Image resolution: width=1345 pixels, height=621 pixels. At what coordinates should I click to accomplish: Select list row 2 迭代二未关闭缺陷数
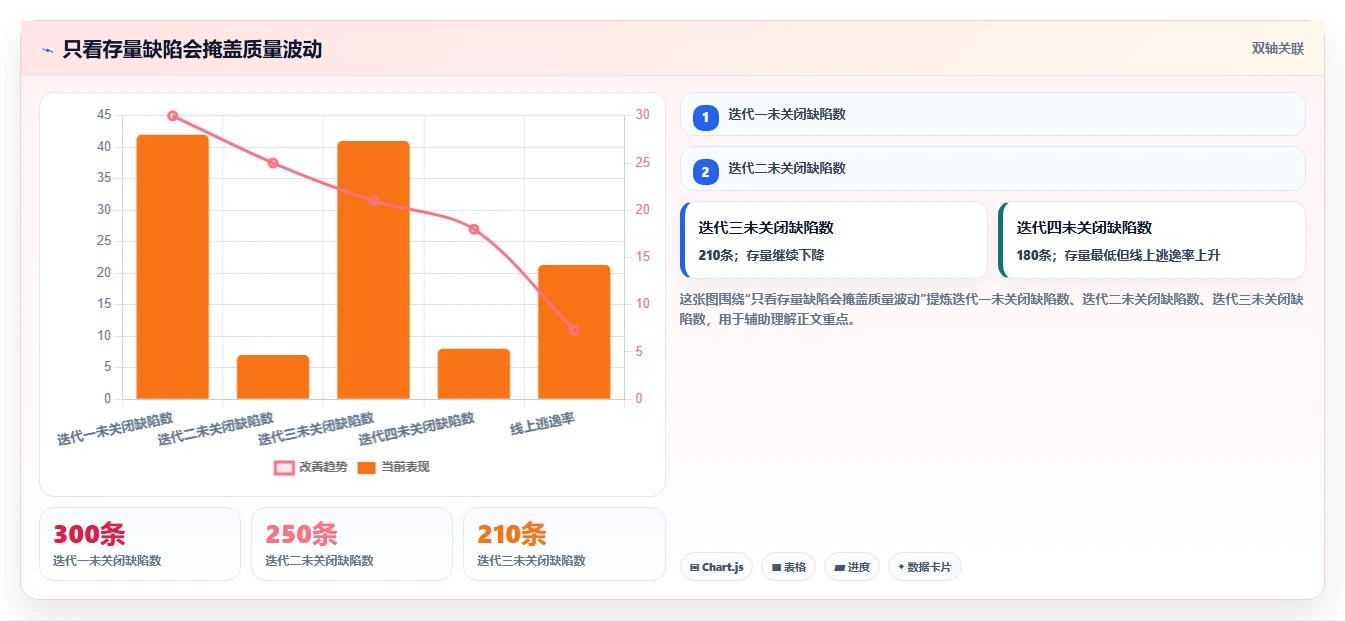[x=992, y=168]
